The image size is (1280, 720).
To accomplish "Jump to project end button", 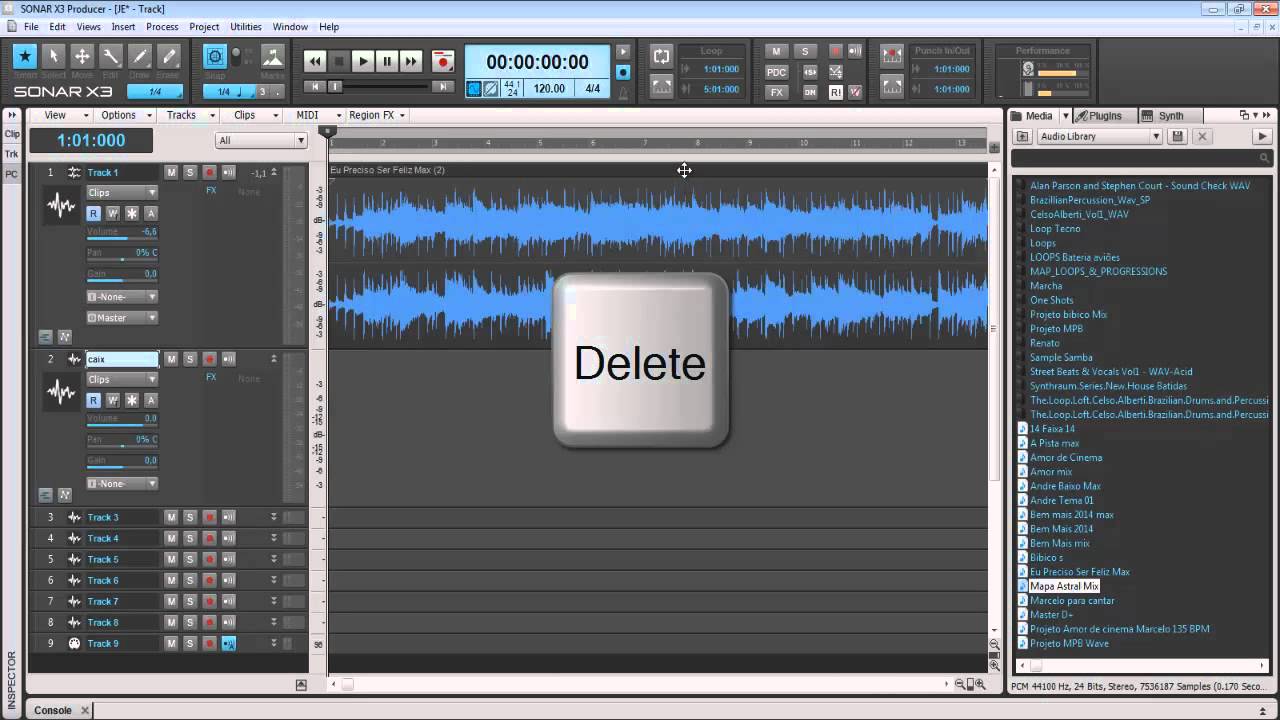I will click(x=442, y=87).
